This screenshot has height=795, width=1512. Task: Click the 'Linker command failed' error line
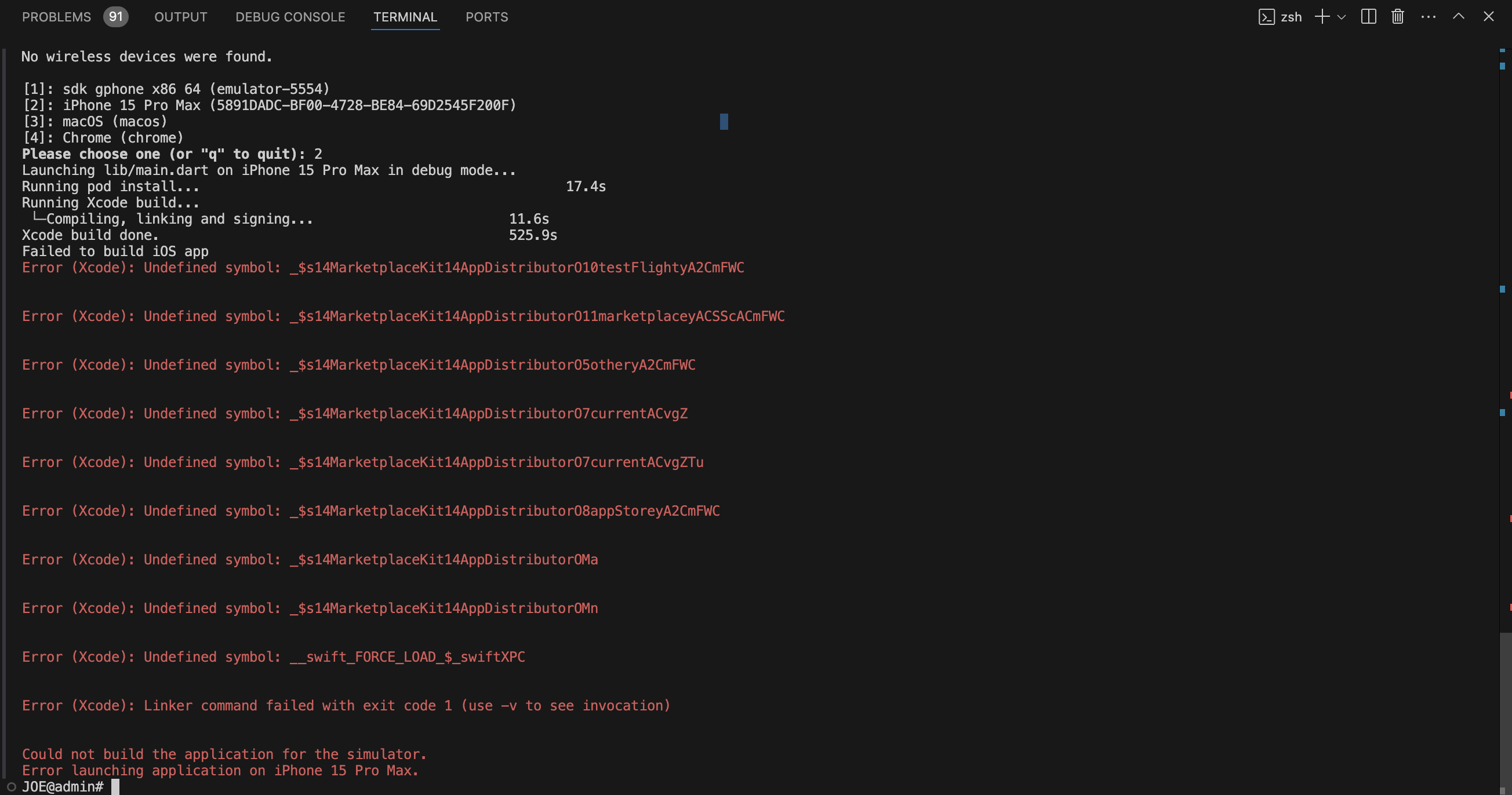click(346, 706)
